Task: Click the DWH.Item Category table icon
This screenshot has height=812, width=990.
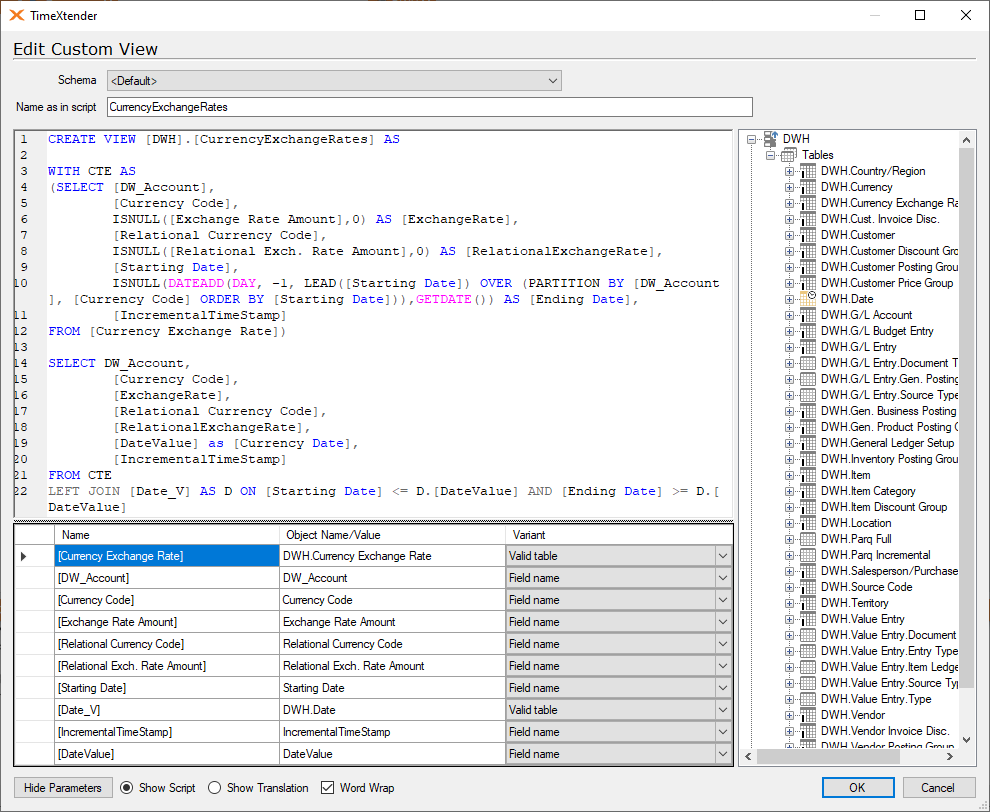Action: (808, 491)
